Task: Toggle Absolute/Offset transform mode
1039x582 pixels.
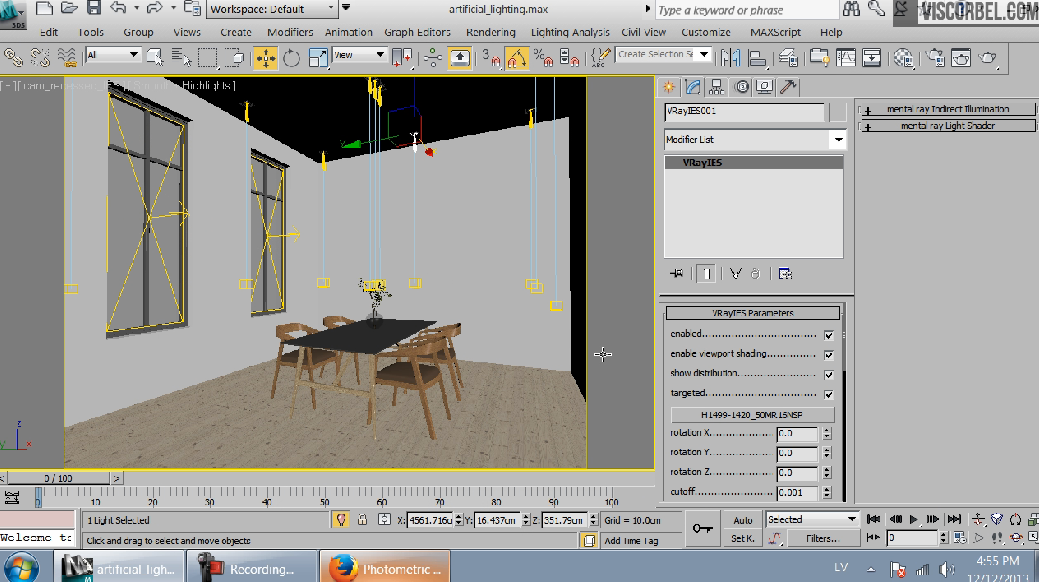Action: pyautogui.click(x=384, y=520)
